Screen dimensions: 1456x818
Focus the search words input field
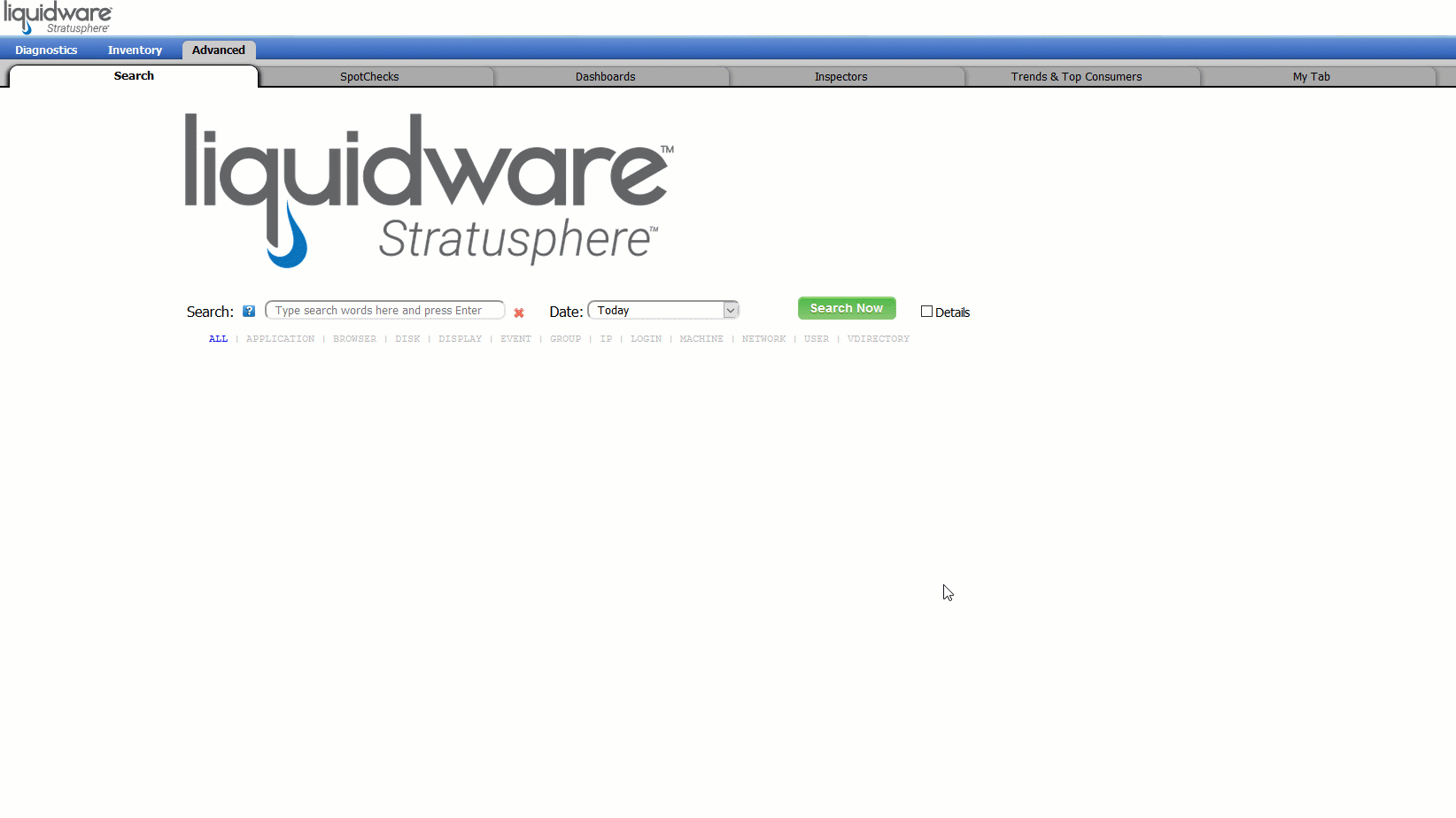tap(385, 311)
